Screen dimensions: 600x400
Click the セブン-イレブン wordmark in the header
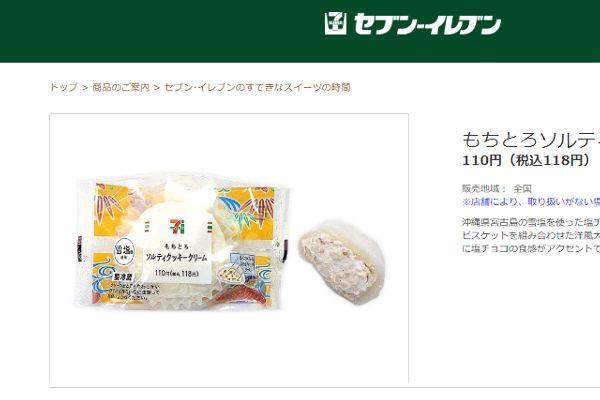click(x=427, y=24)
